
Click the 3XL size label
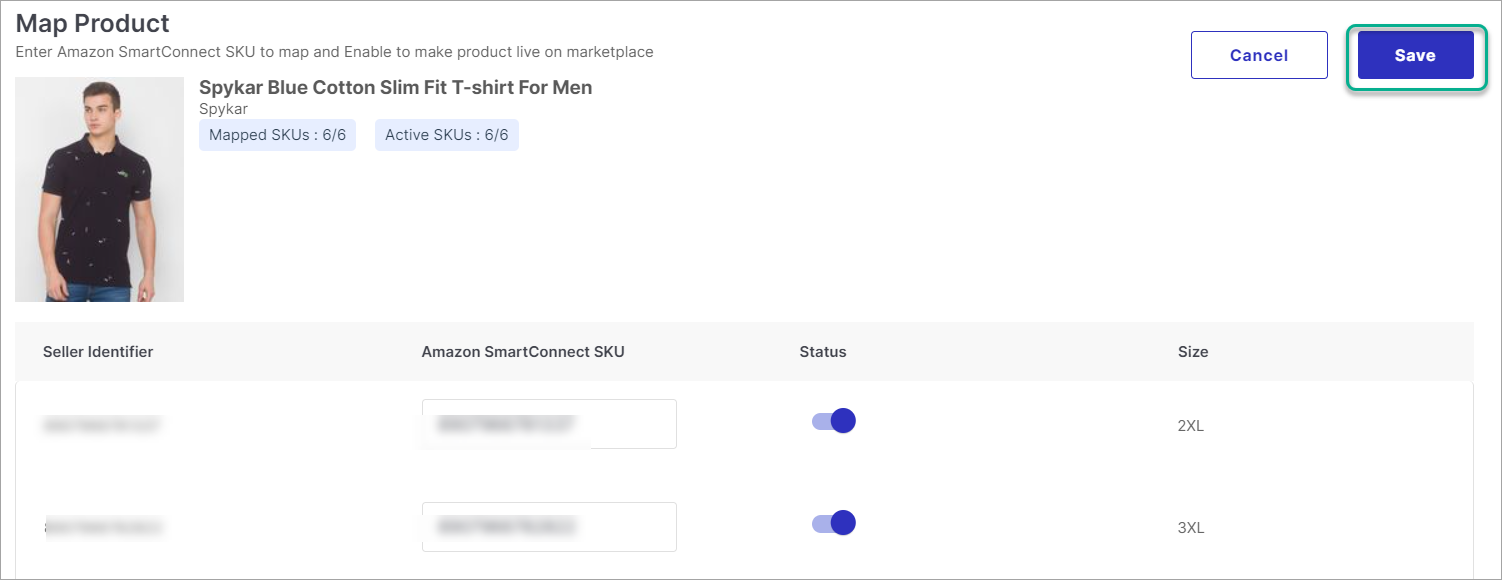[1190, 527]
